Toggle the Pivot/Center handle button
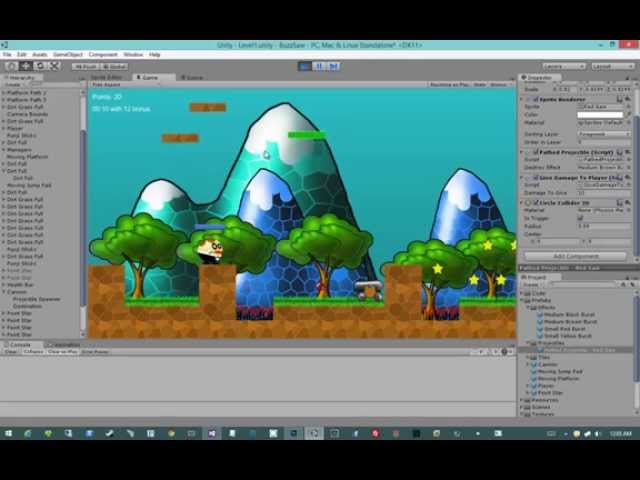This screenshot has width=640, height=480. 85,67
